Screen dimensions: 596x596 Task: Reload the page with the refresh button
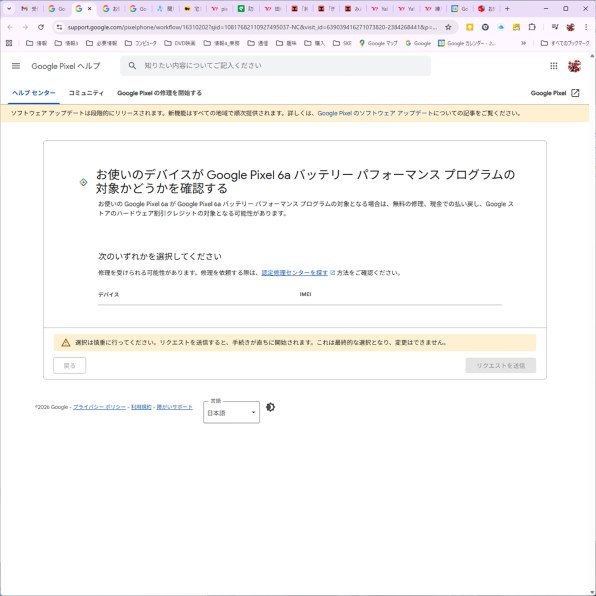point(41,27)
